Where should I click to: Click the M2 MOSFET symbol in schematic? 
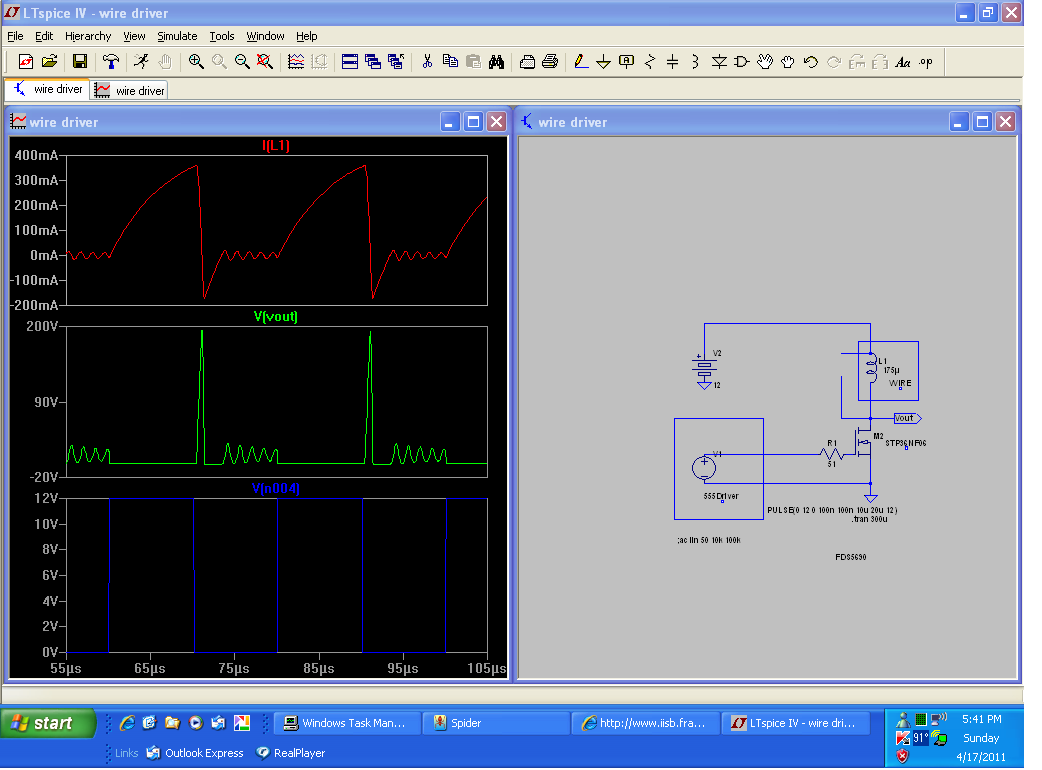click(x=864, y=444)
